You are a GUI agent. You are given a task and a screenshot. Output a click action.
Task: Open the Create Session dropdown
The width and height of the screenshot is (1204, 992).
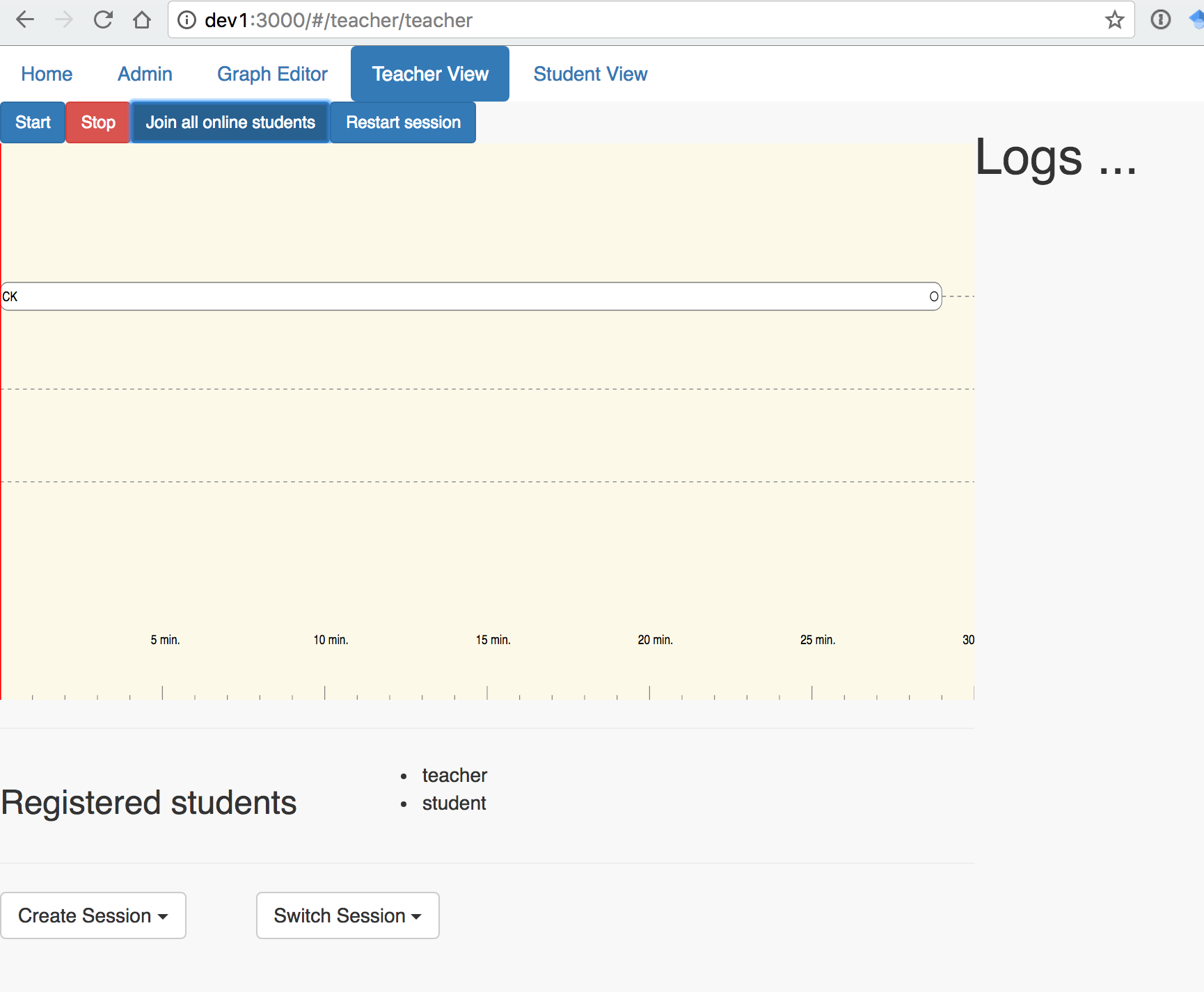[93, 915]
